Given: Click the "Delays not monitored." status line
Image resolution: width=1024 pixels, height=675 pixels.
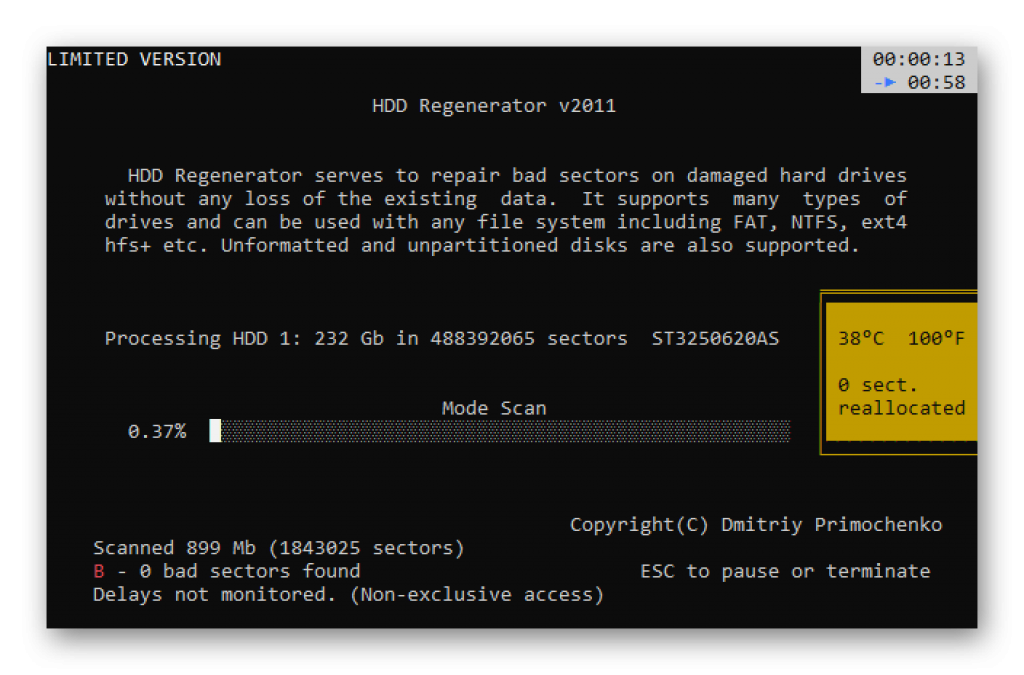Looking at the screenshot, I should click(215, 595).
